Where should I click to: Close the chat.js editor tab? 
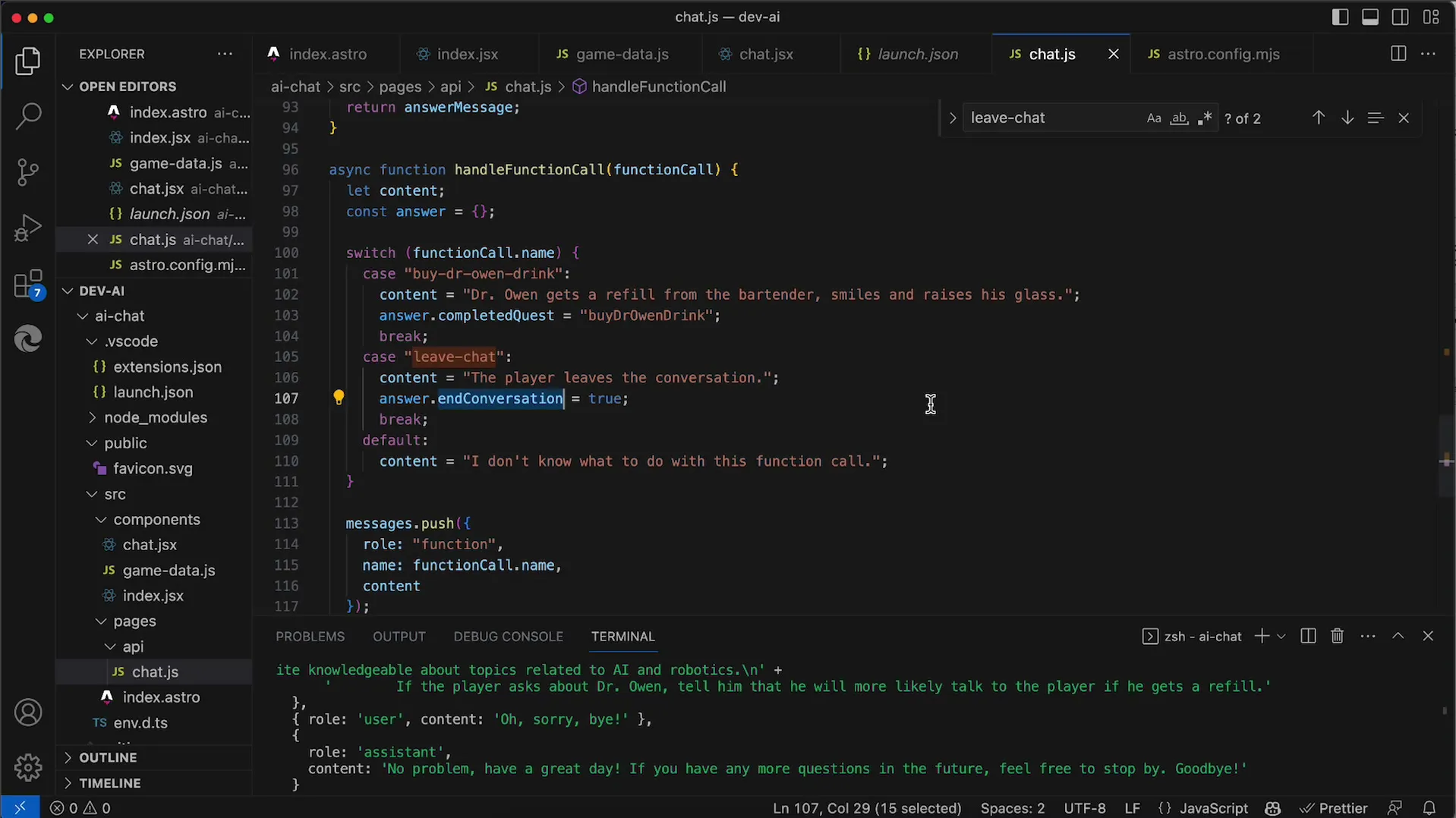(x=1113, y=54)
